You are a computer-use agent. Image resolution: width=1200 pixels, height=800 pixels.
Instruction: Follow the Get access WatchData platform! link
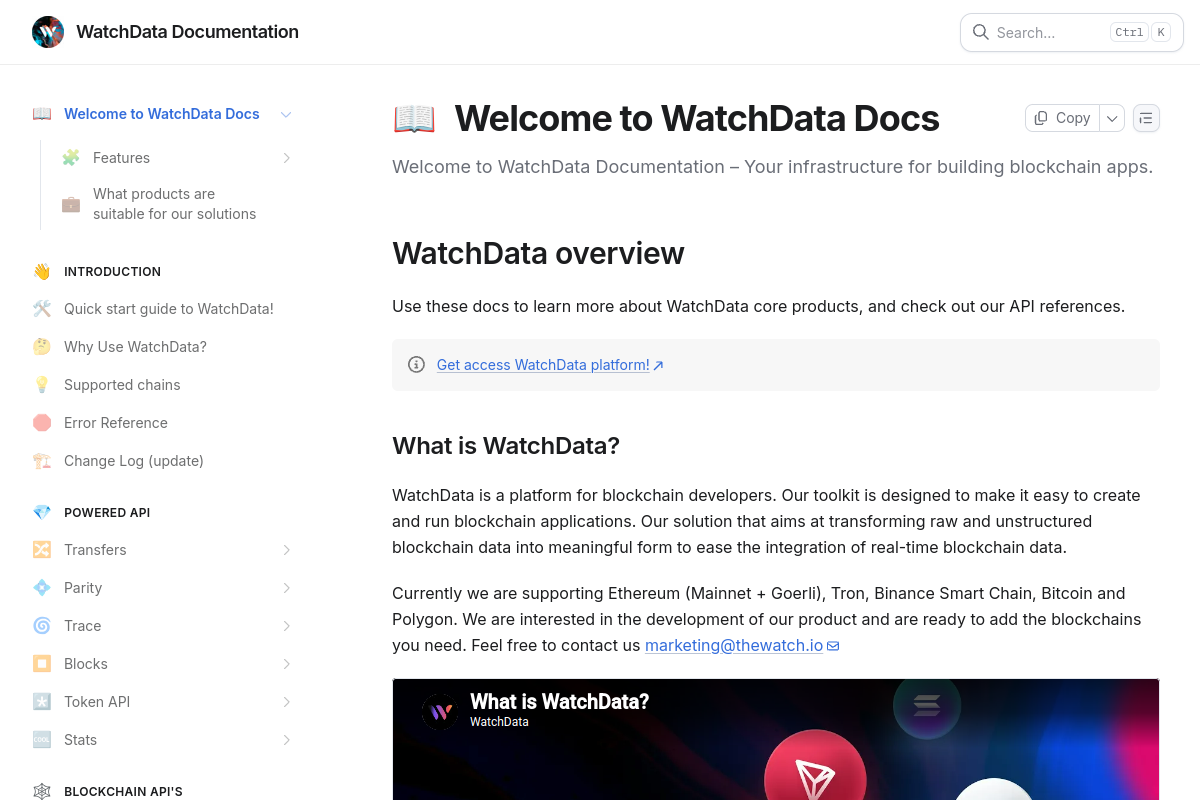point(550,365)
